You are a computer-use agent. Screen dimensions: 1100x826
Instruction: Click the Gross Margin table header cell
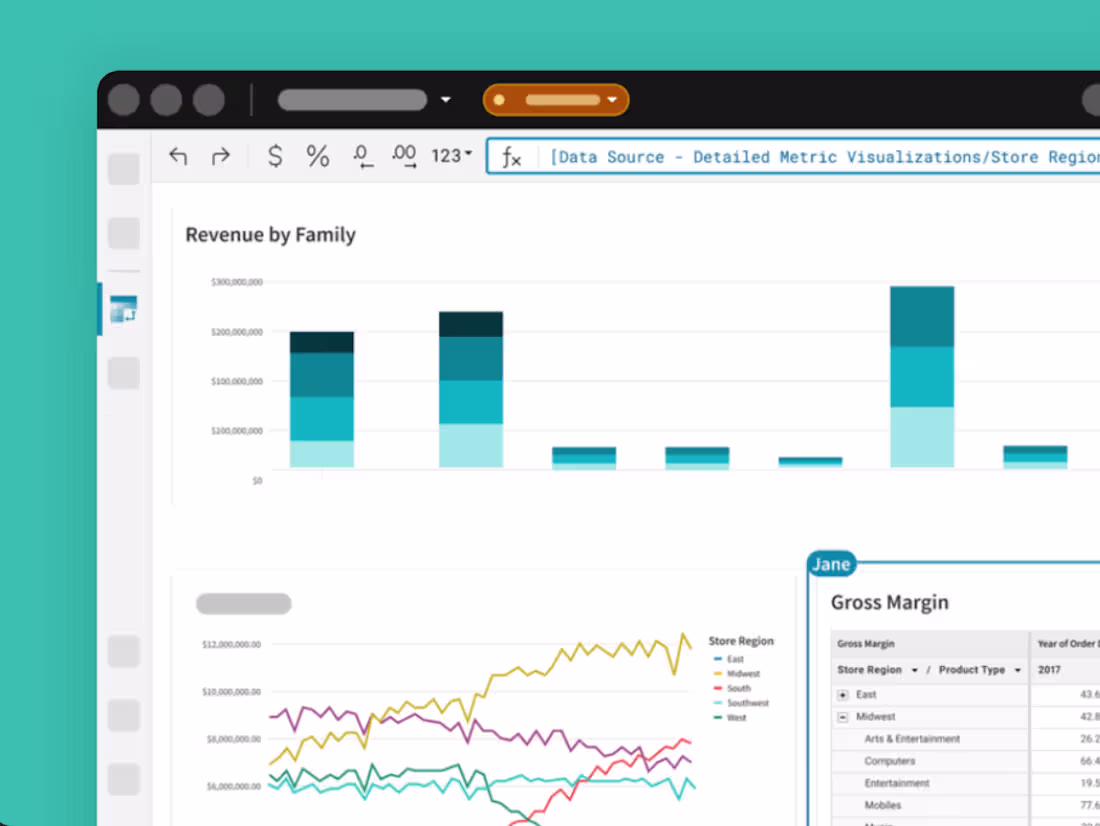click(866, 644)
